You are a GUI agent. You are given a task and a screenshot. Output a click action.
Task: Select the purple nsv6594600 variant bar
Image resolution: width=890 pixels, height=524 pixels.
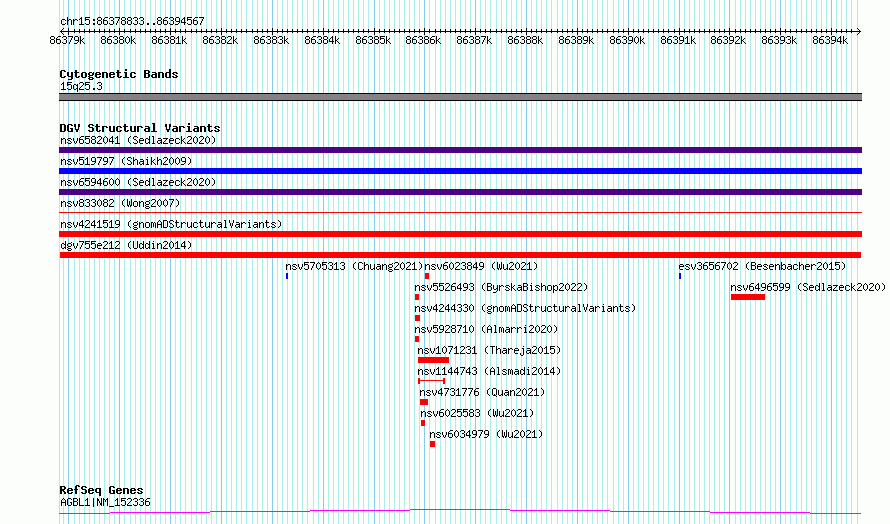(460, 192)
